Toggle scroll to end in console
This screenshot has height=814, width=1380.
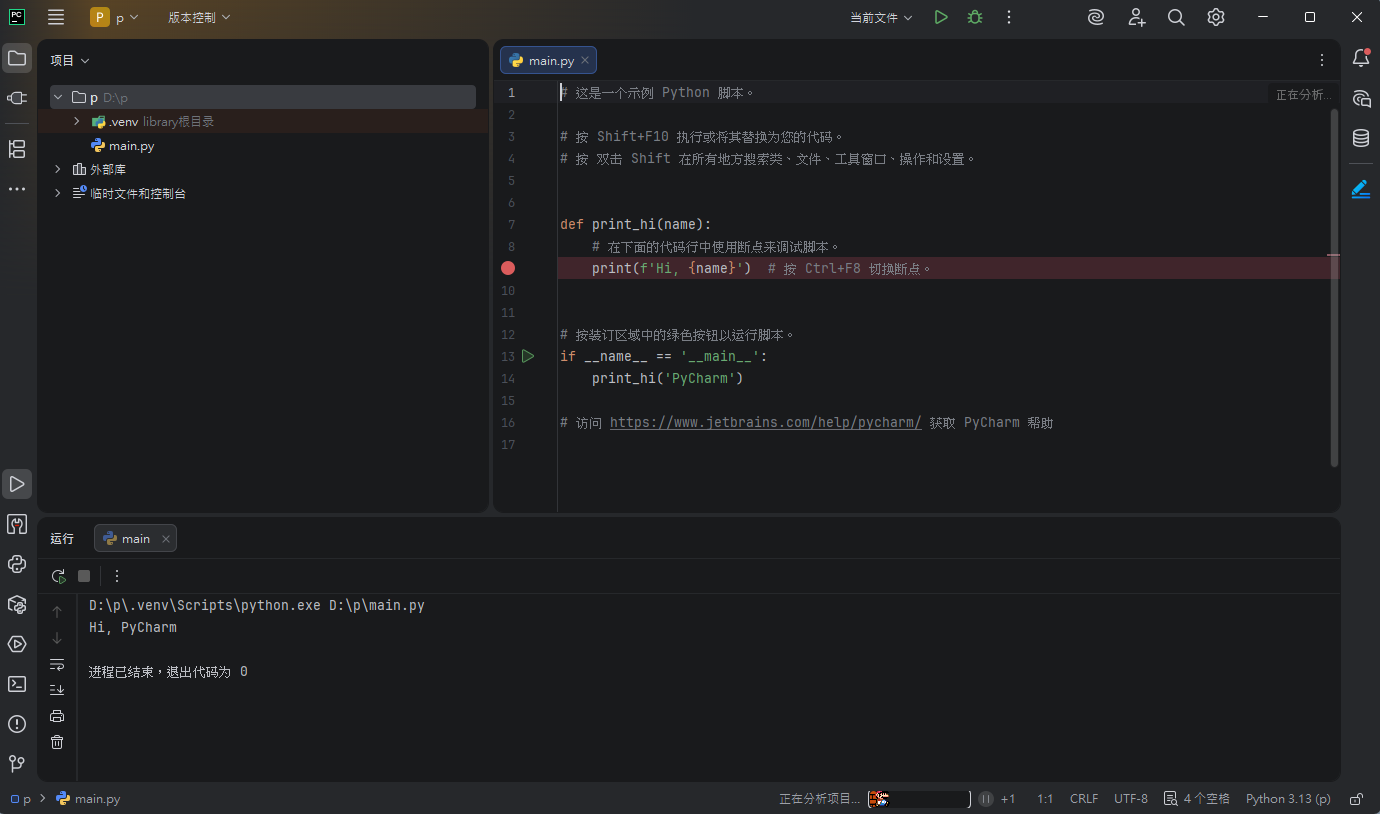coord(57,690)
